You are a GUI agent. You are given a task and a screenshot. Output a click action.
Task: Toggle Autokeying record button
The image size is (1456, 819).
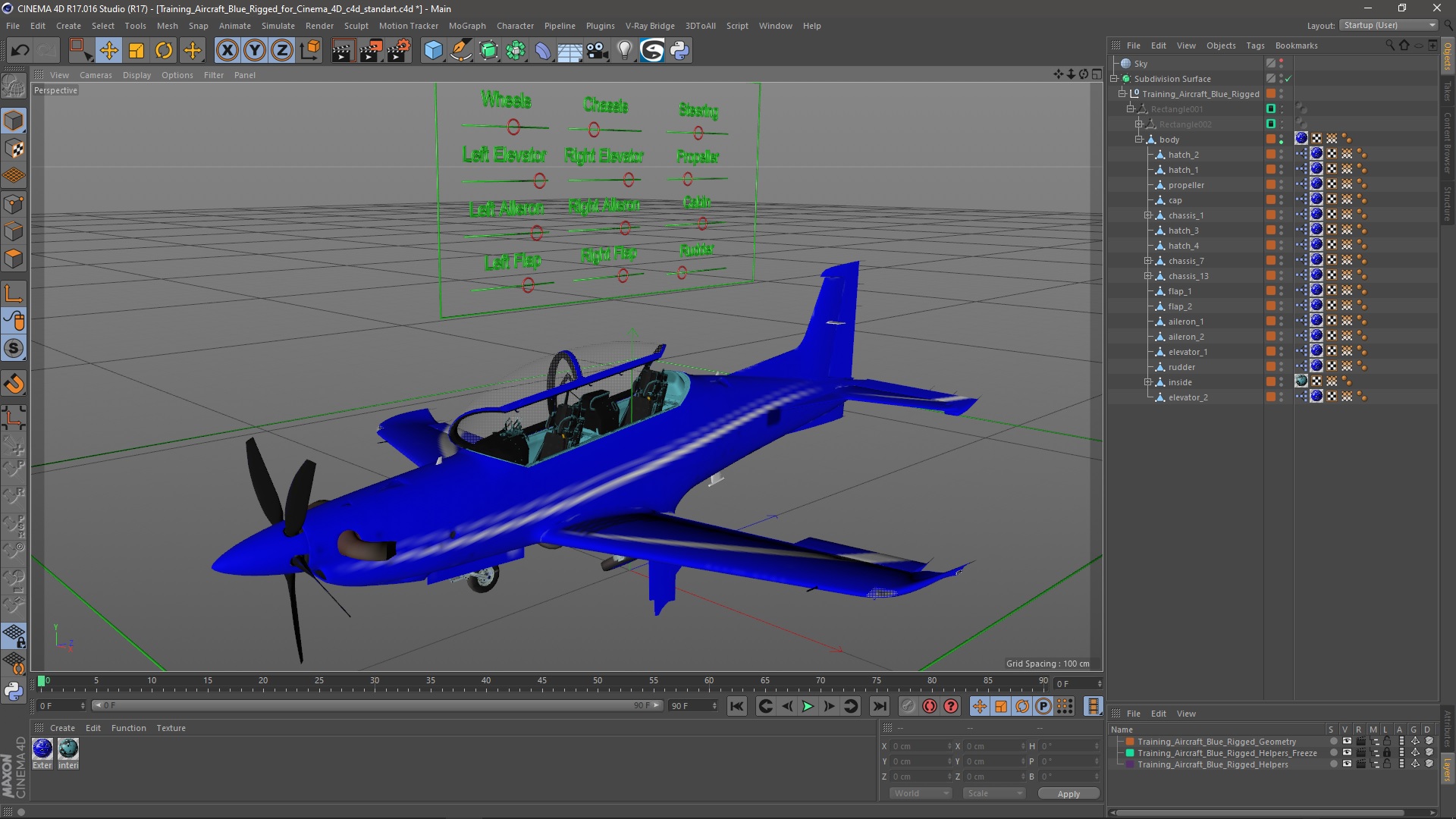pyautogui.click(x=930, y=706)
